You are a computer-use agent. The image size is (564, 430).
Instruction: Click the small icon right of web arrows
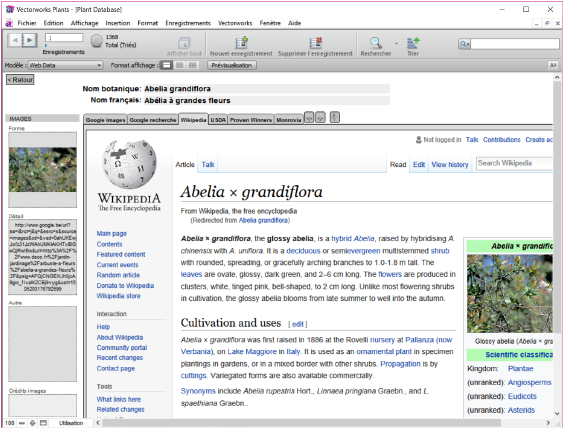point(335,117)
